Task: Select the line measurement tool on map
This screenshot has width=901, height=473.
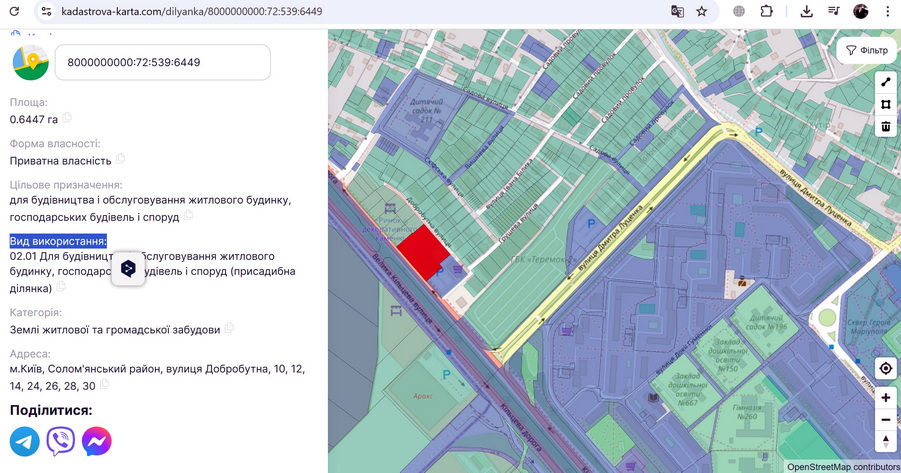Action: [x=885, y=82]
